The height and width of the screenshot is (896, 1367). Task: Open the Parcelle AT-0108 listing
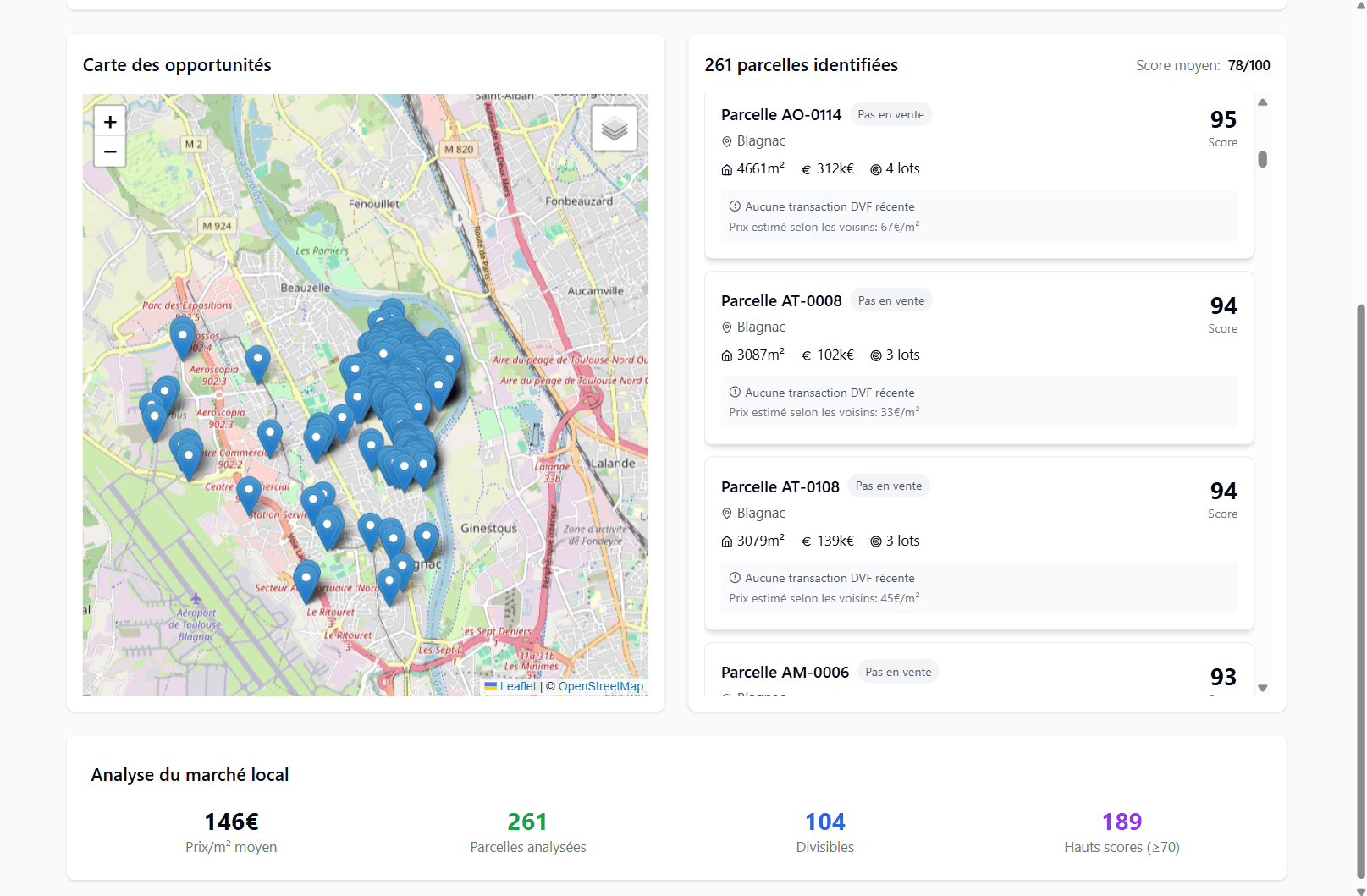point(780,486)
